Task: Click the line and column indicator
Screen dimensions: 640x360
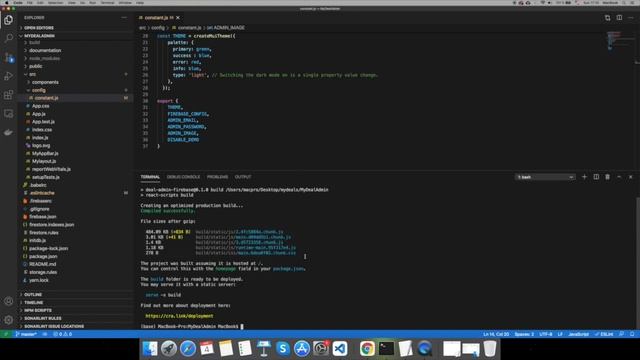Action: coord(496,334)
